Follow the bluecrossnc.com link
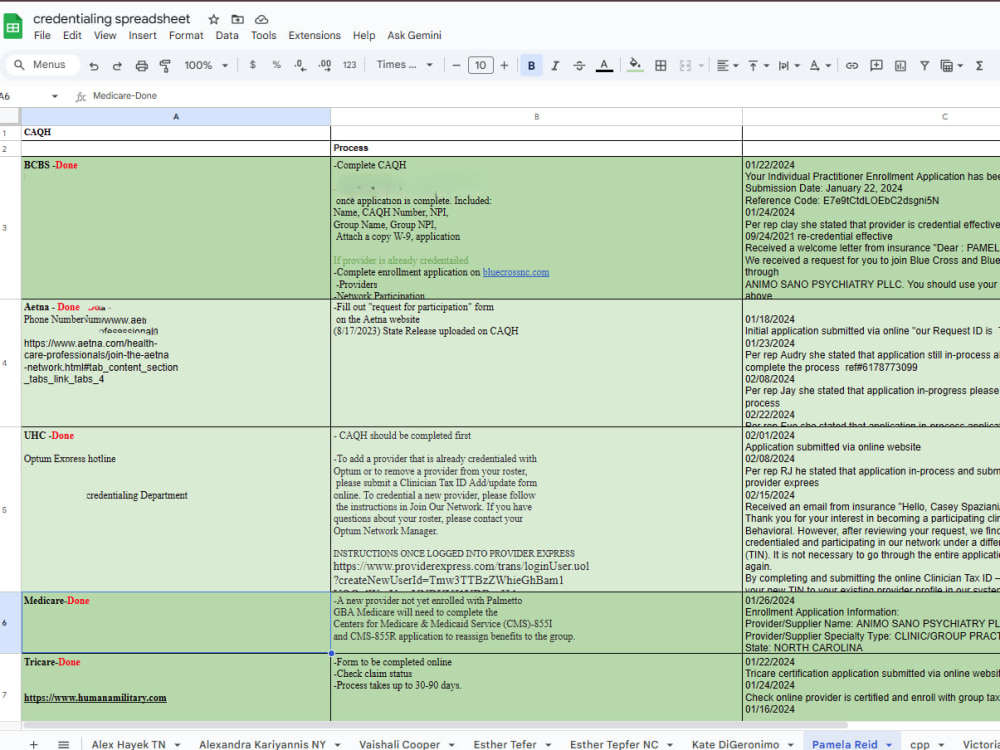Screen dimensions: 1000x750 click(x=515, y=272)
